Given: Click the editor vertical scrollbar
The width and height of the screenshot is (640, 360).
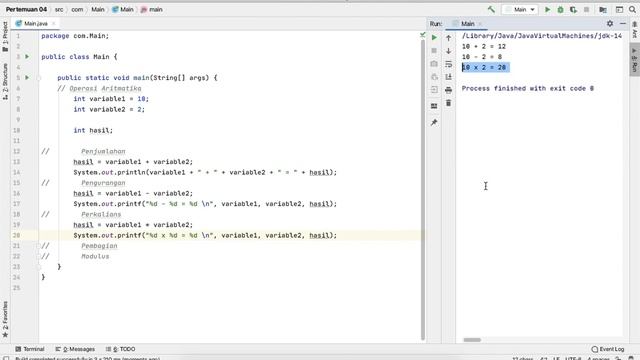Looking at the screenshot, I should tap(422, 190).
